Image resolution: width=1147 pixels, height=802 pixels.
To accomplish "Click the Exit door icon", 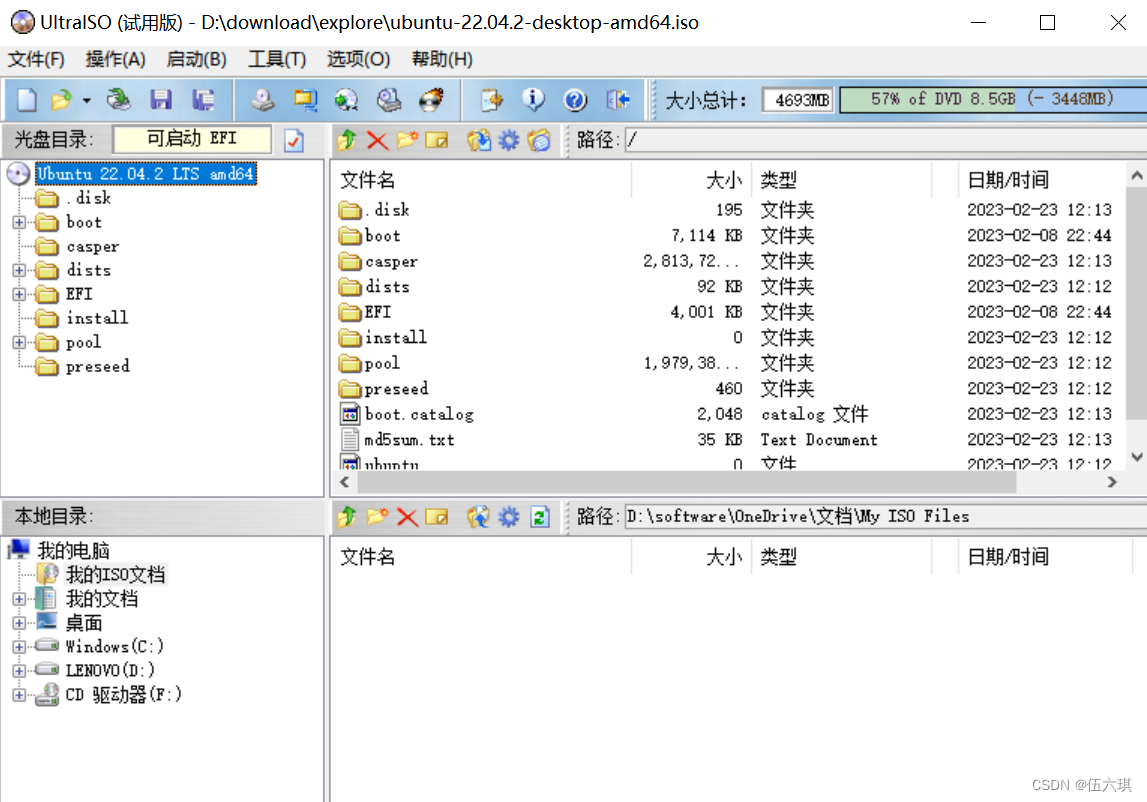I will [618, 100].
